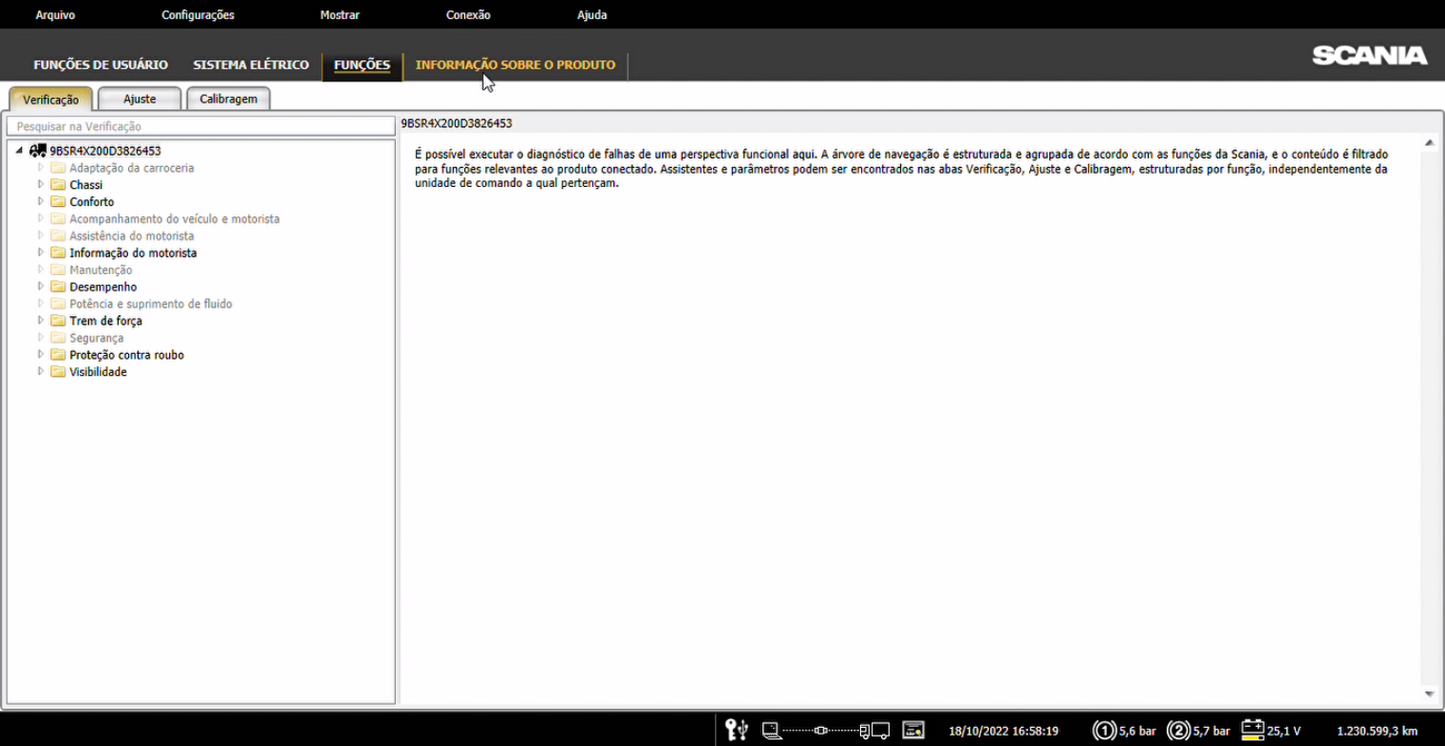Expand the Conforto tree folder

point(41,202)
